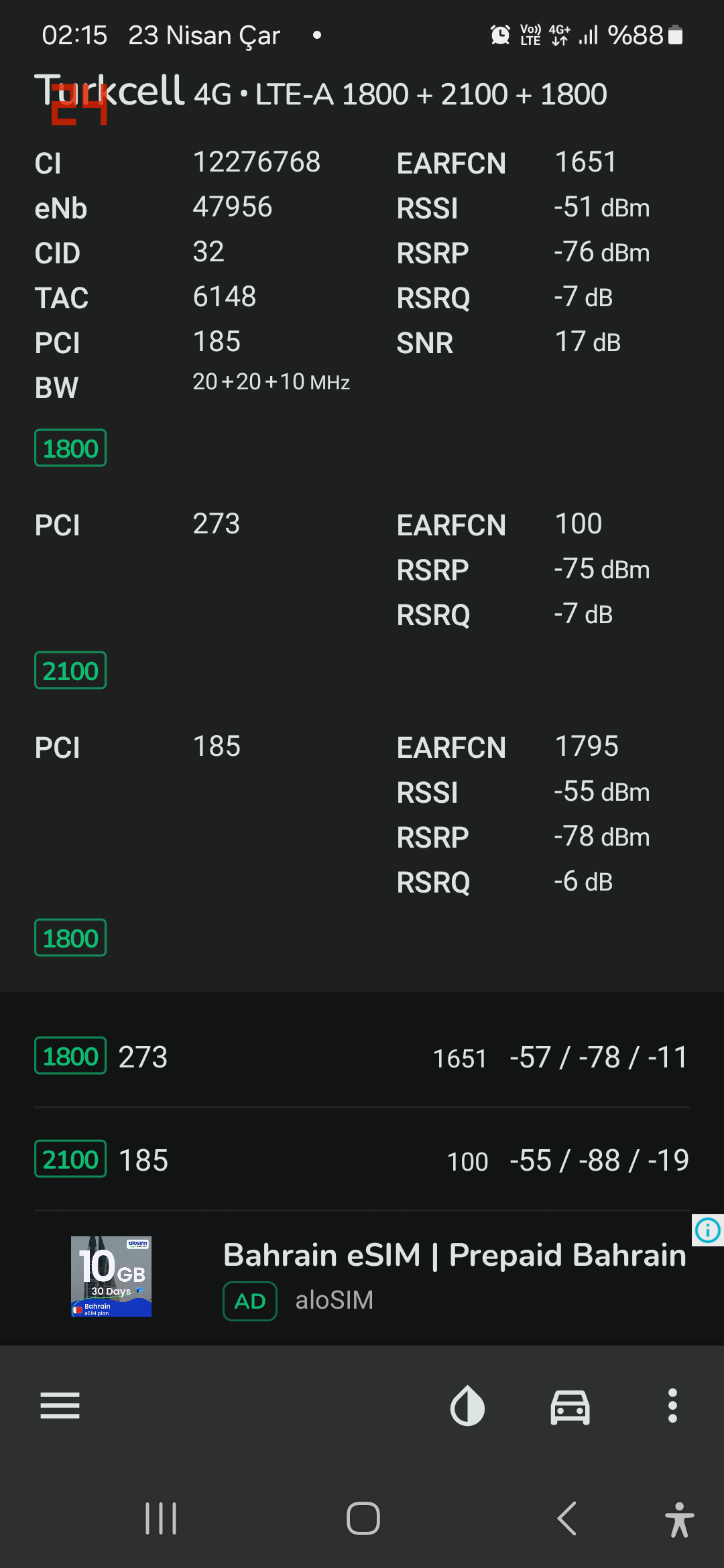Tap the green AD badge
Screen dimensions: 724x1568
click(250, 1301)
